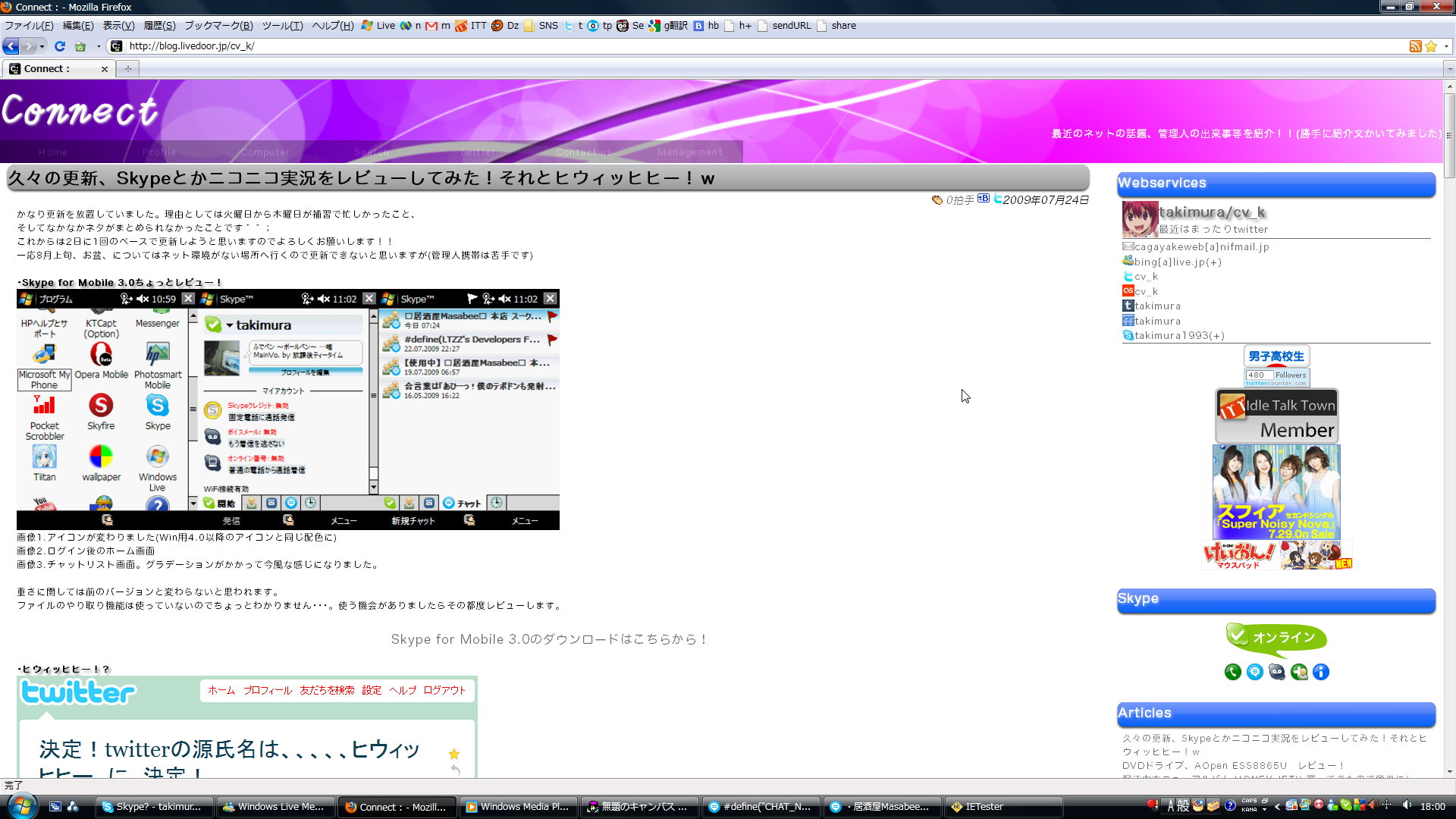Viewport: 1456px width, 819px height.
Task: Click the スフィア Super Noisy Nova banner
Action: click(1276, 492)
